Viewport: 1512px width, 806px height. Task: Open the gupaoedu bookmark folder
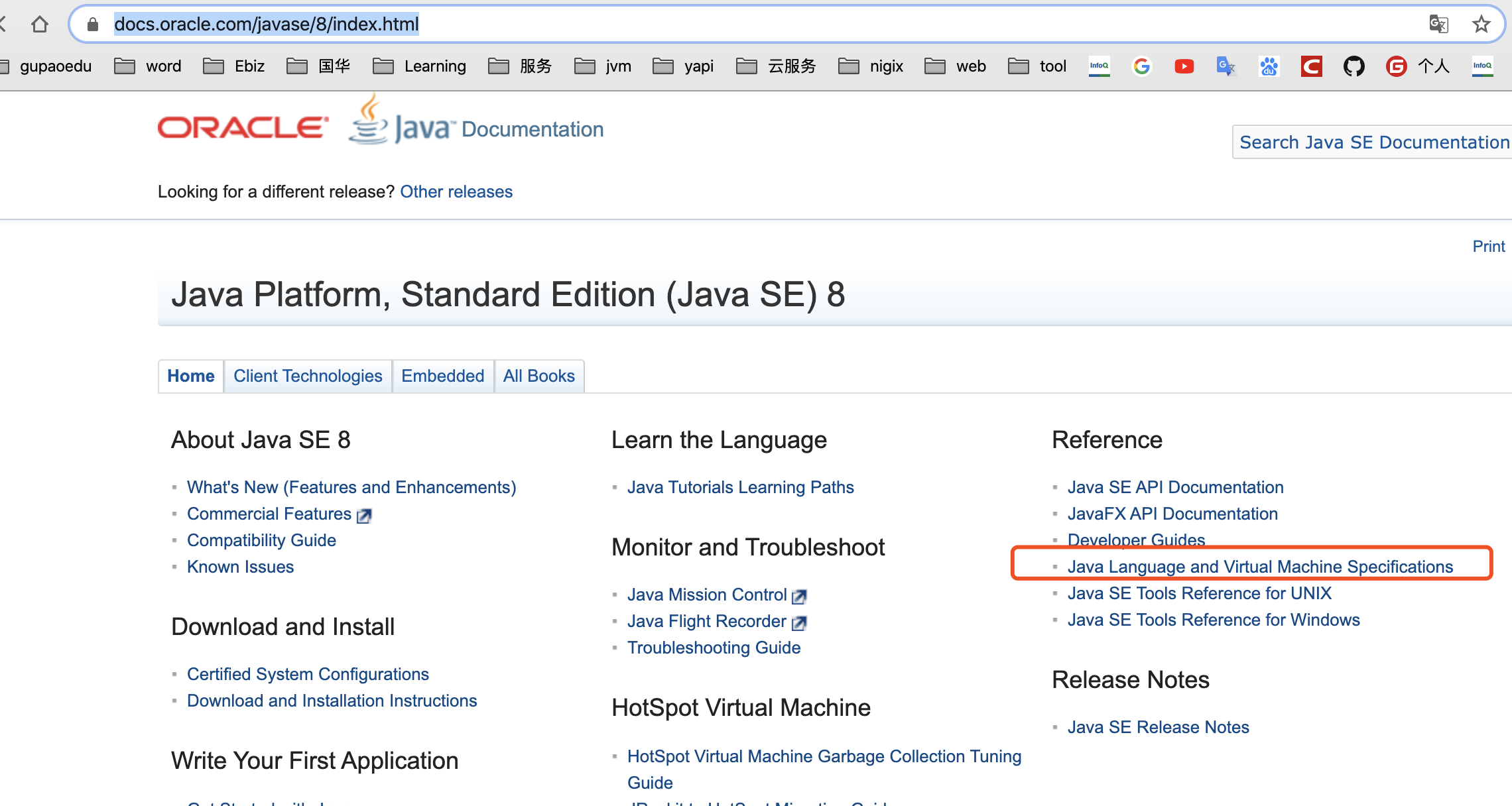click(x=46, y=66)
